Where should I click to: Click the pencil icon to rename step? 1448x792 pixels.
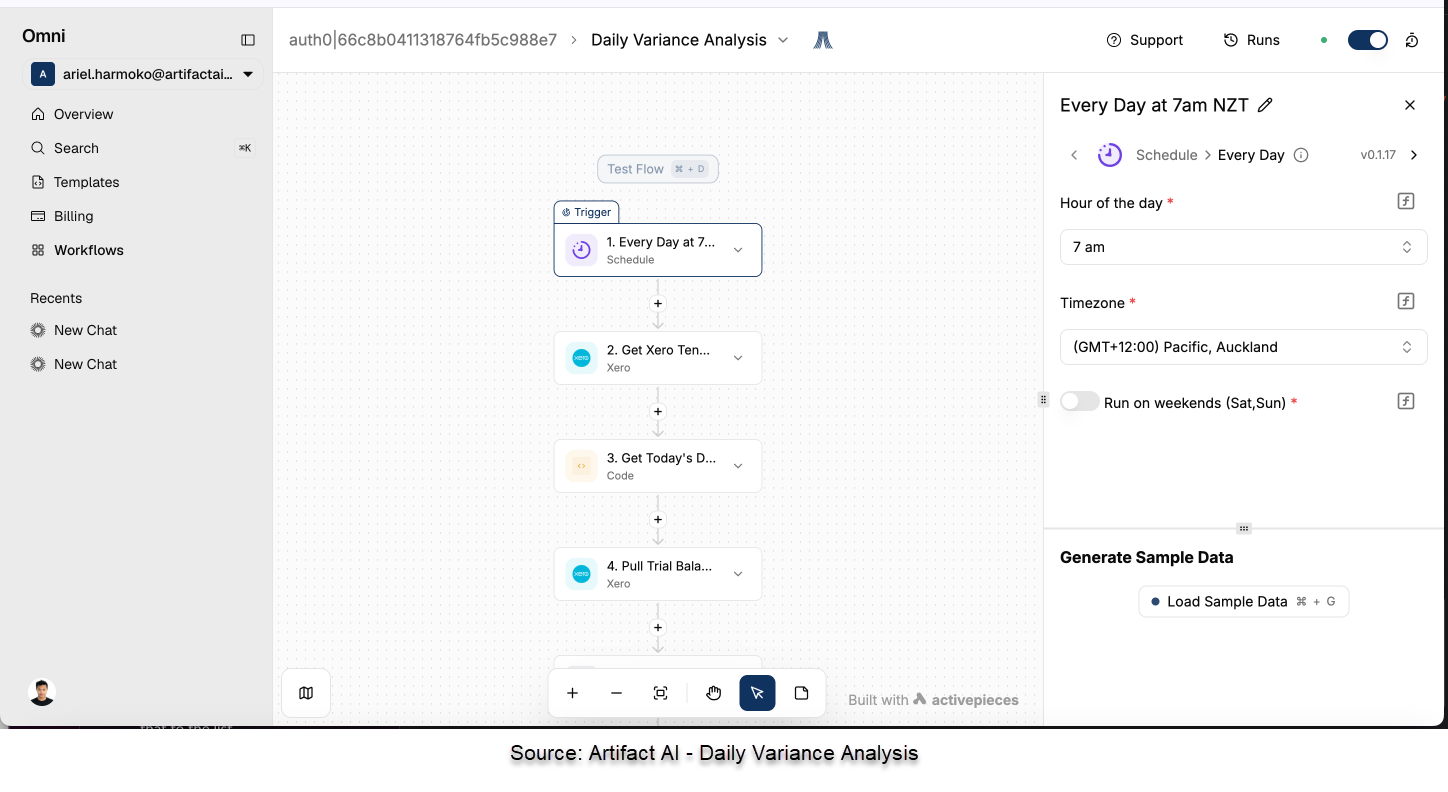tap(1265, 105)
